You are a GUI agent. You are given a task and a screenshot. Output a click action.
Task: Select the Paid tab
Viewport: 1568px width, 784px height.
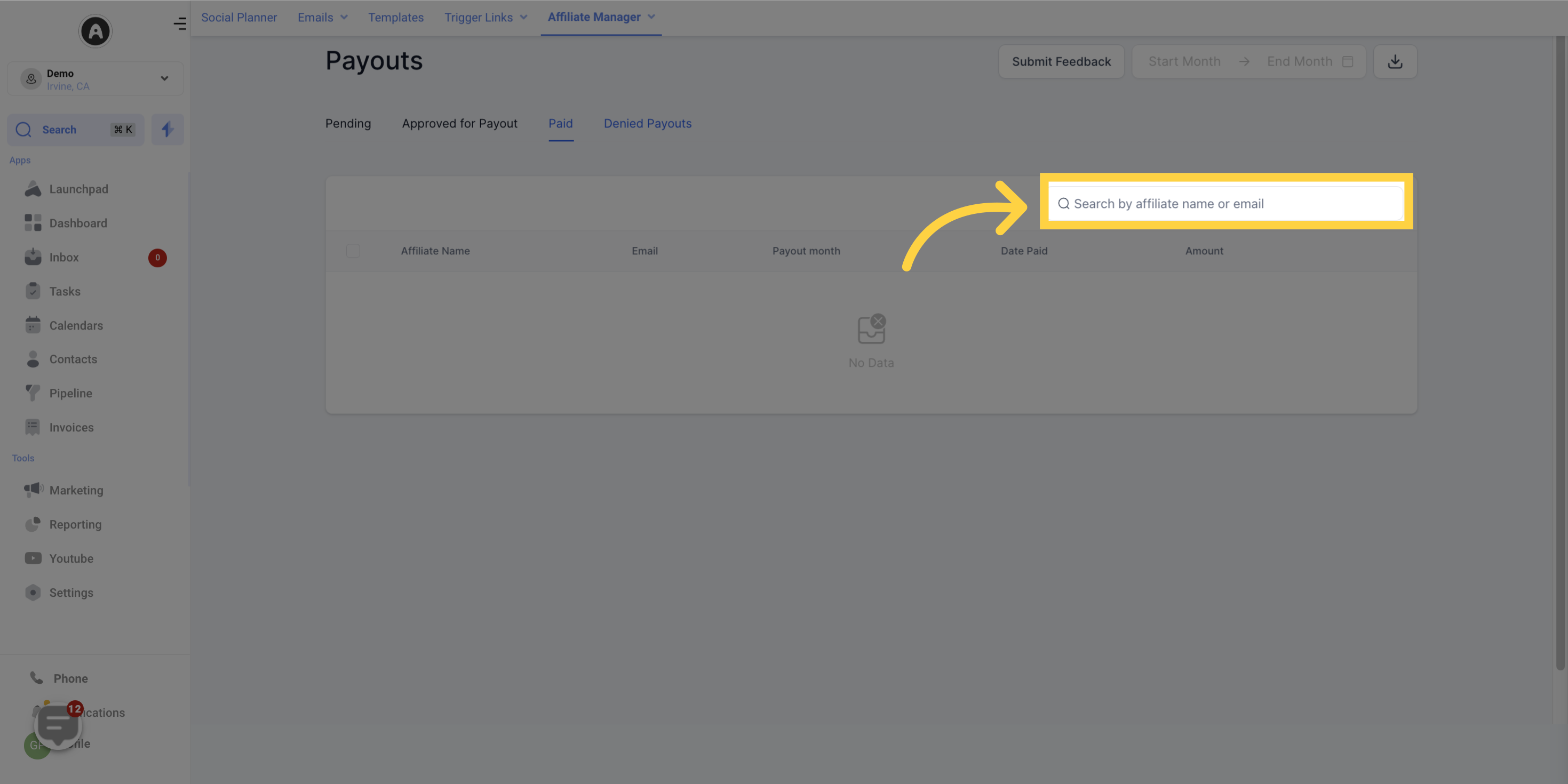561,124
